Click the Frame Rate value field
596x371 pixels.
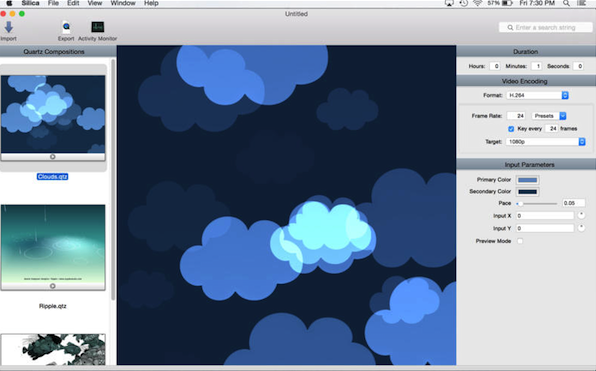(x=516, y=116)
